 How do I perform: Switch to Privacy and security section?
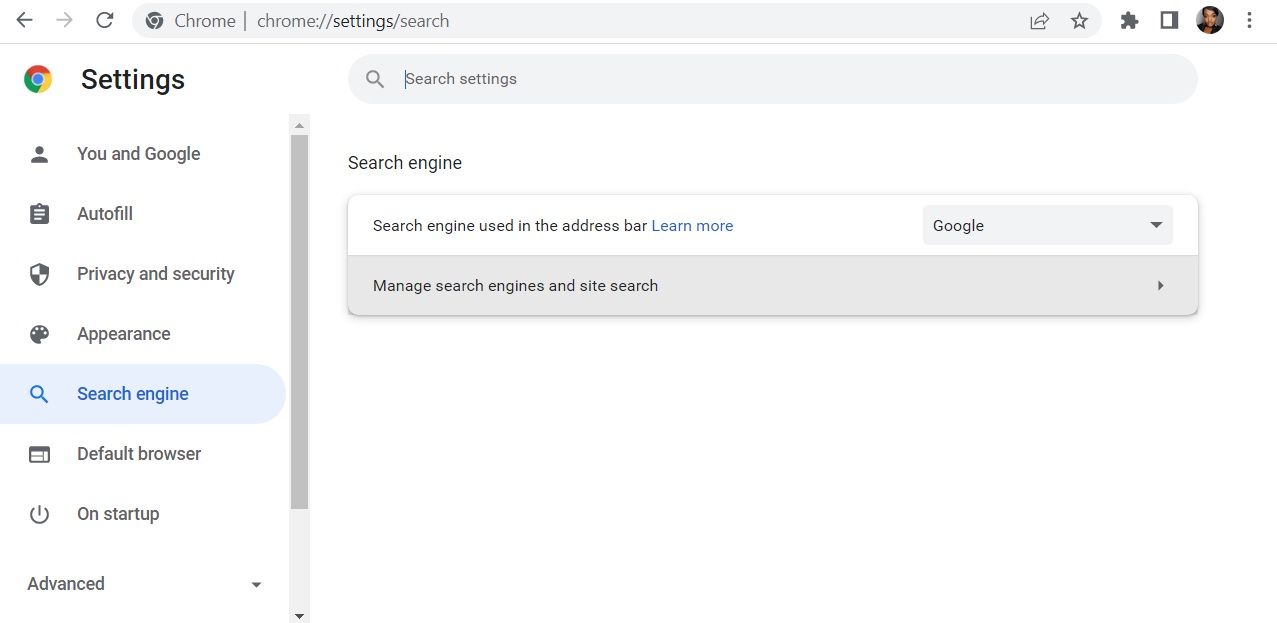click(155, 273)
